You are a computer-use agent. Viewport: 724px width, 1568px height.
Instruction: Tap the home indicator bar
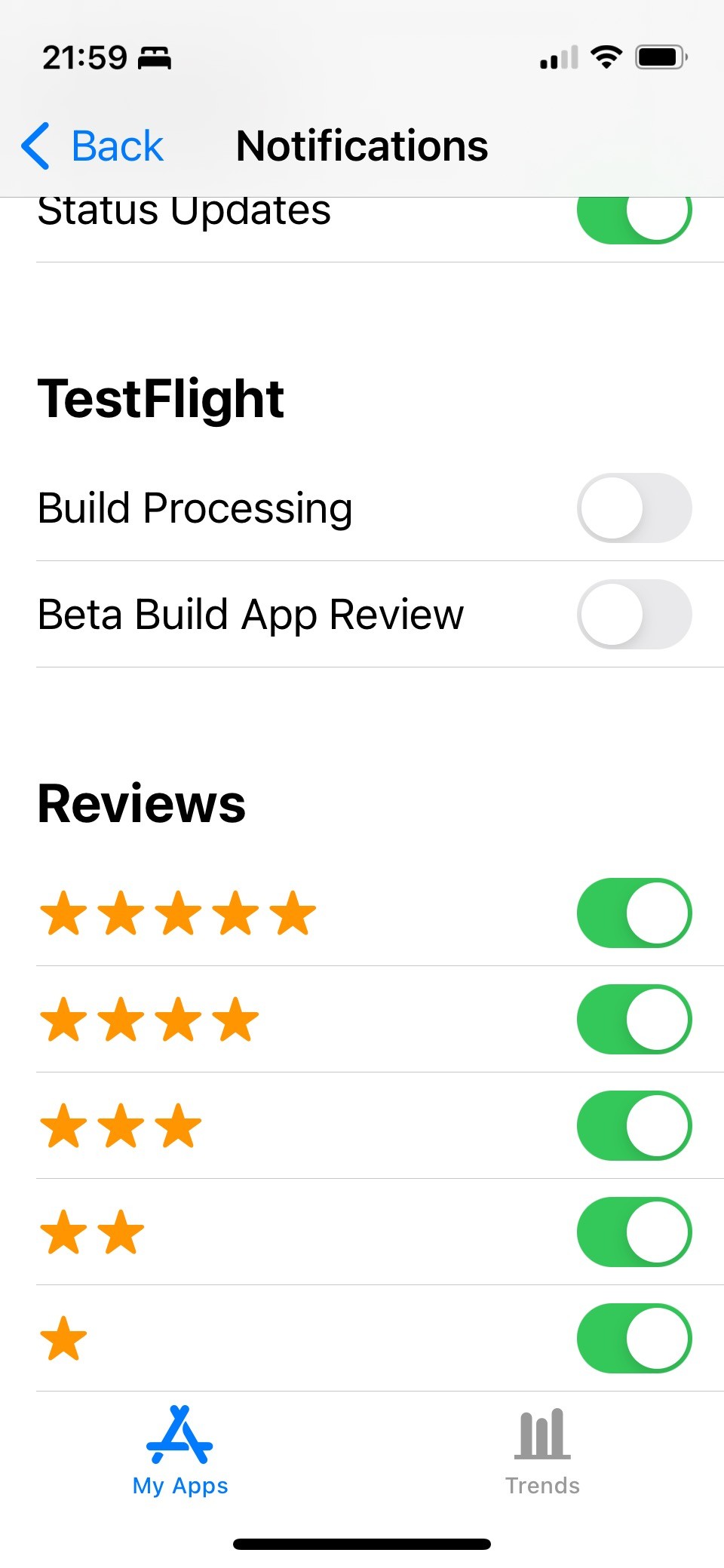[x=362, y=1544]
